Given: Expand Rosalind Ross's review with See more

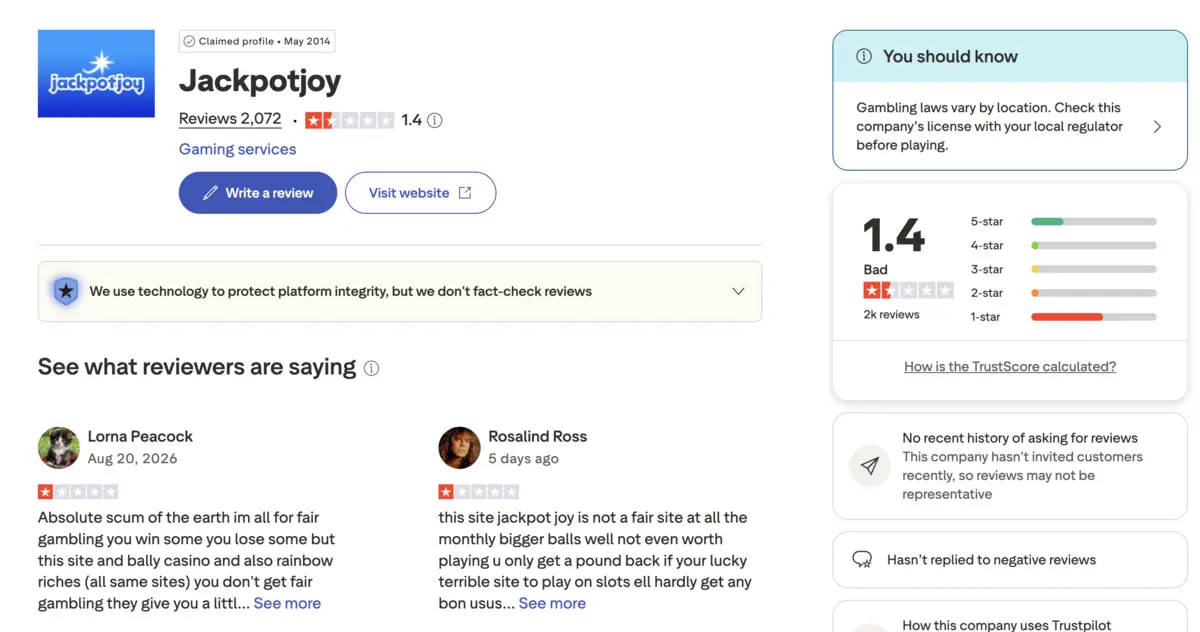Looking at the screenshot, I should click(x=552, y=603).
